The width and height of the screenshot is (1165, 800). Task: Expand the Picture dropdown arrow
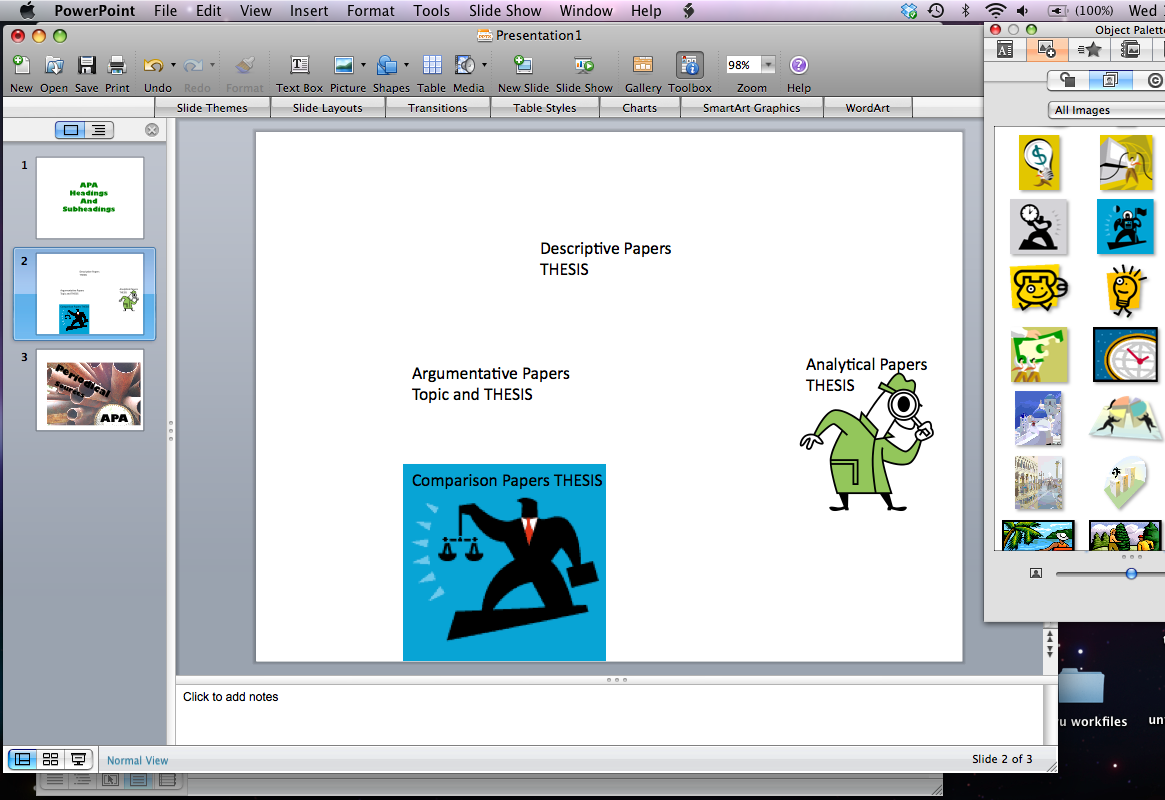[362, 63]
